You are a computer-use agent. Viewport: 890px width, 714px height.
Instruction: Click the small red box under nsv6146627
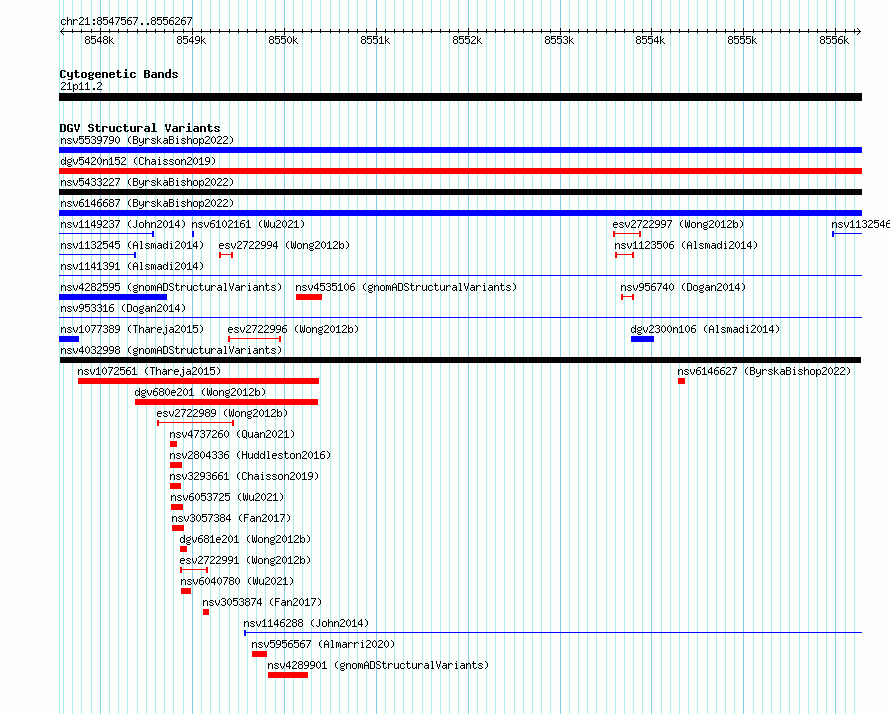point(681,381)
